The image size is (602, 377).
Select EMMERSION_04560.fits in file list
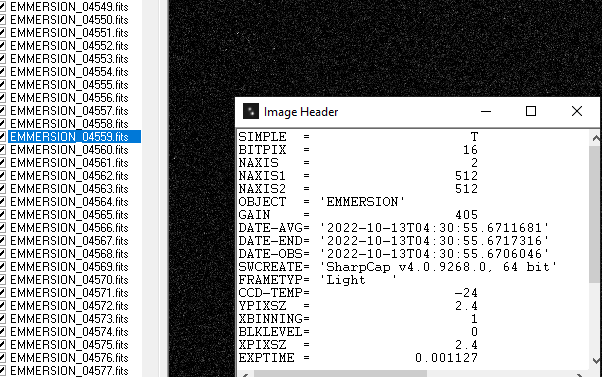click(x=69, y=150)
